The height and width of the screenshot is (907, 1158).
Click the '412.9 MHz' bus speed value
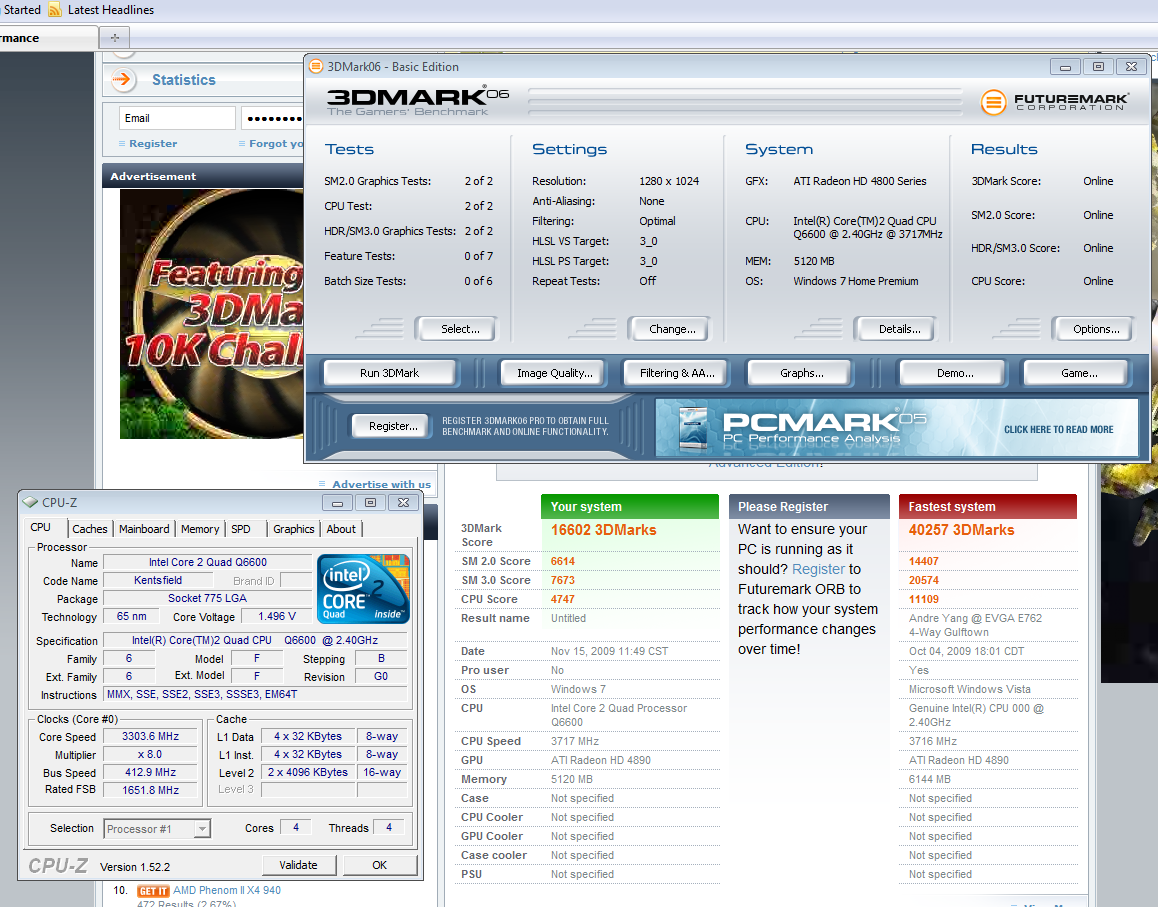pos(151,772)
